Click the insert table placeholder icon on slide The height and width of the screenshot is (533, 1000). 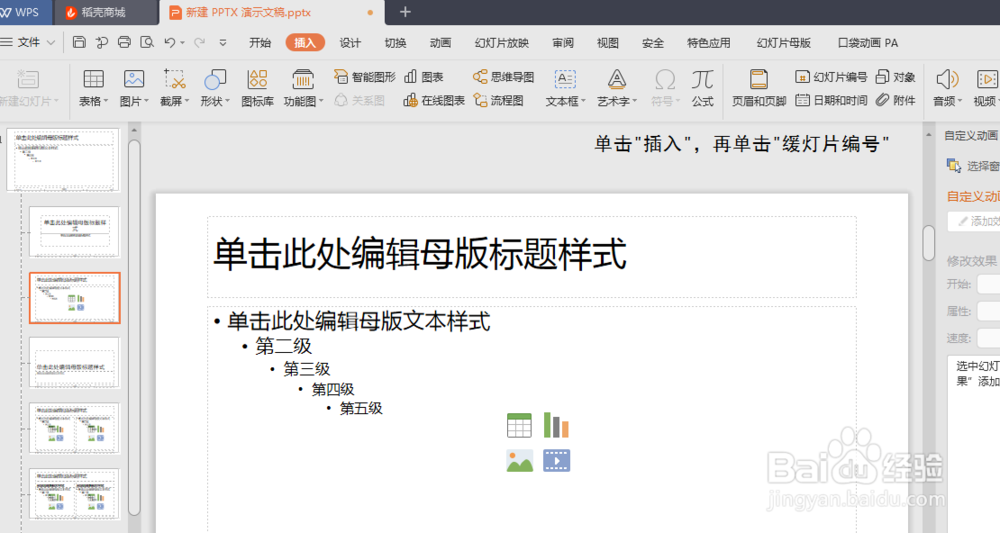pos(519,425)
